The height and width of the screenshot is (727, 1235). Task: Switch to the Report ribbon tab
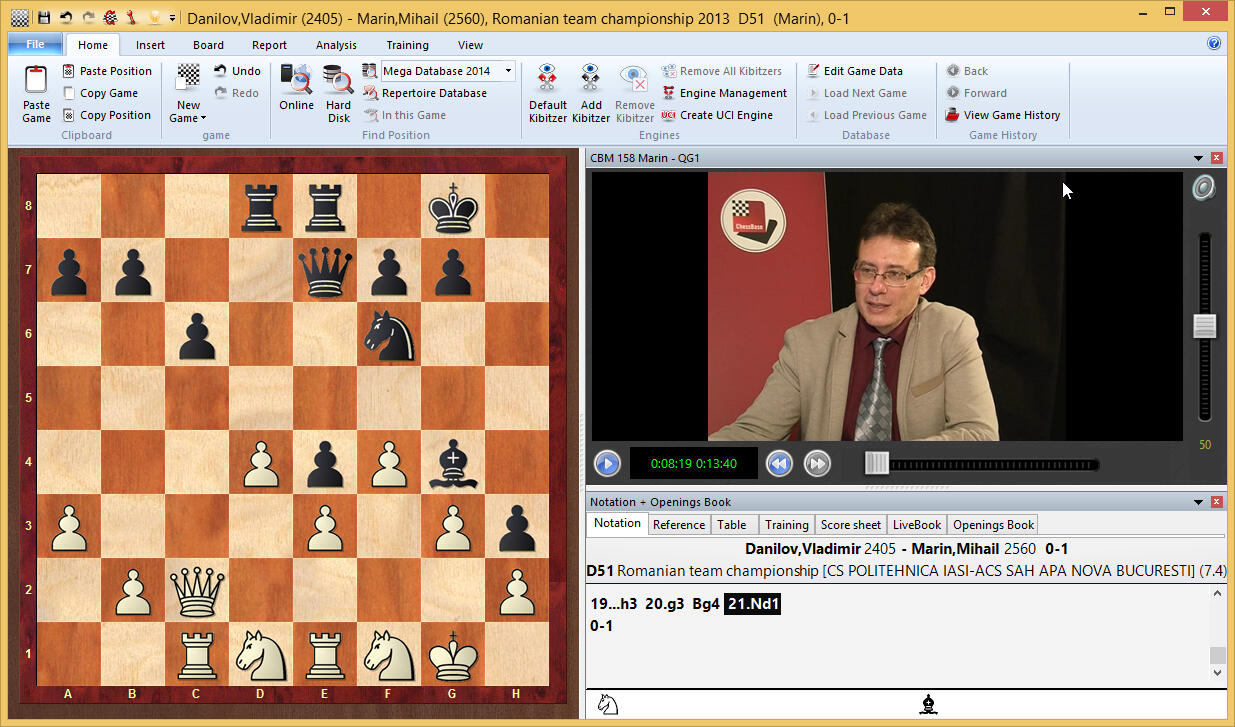[269, 45]
